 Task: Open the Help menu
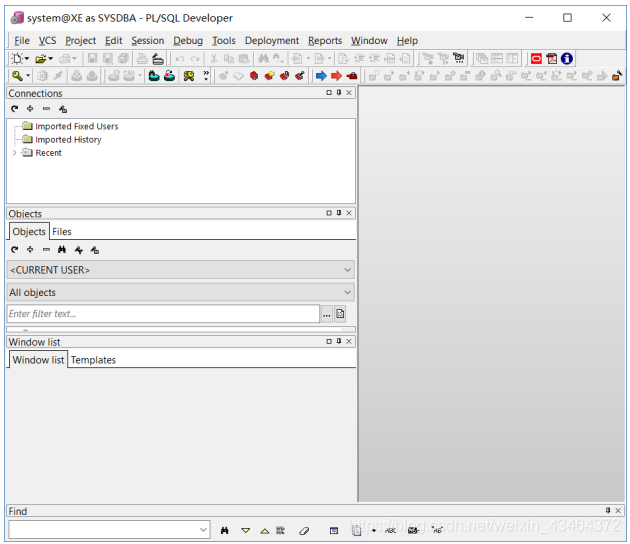click(x=407, y=41)
